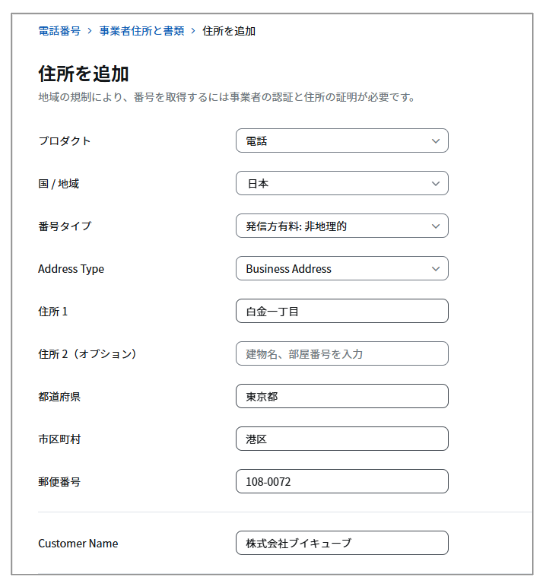This screenshot has width=543, height=585.
Task: Open the Business Address type selector
Action: point(342,268)
